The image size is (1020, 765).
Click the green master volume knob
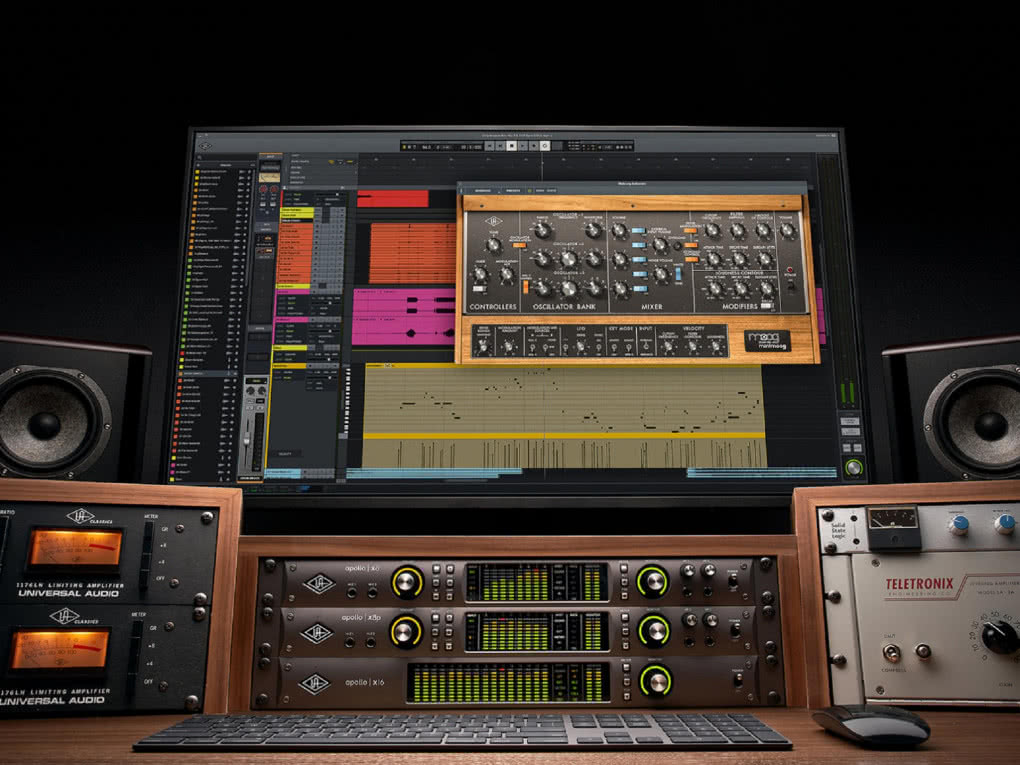853,467
